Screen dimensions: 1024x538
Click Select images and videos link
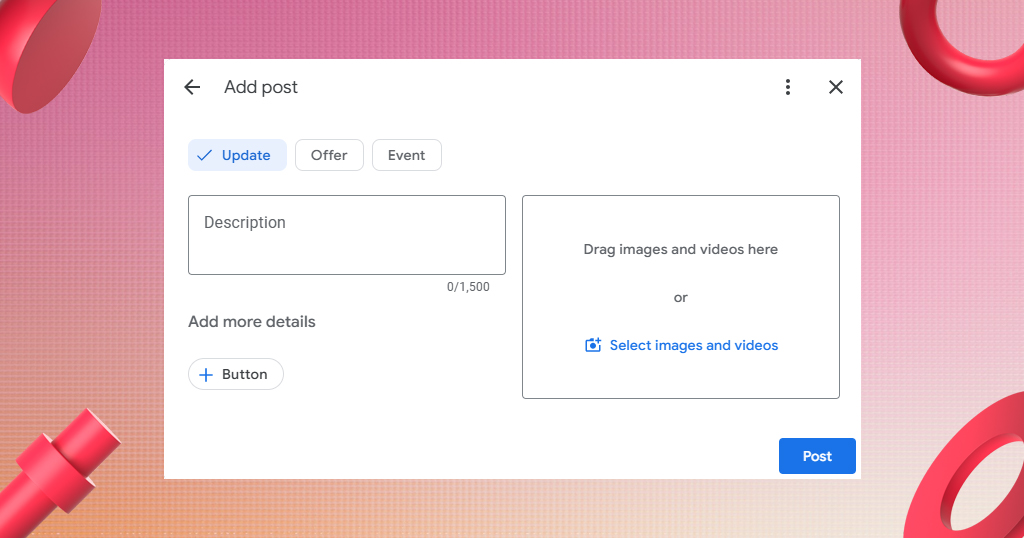(681, 345)
